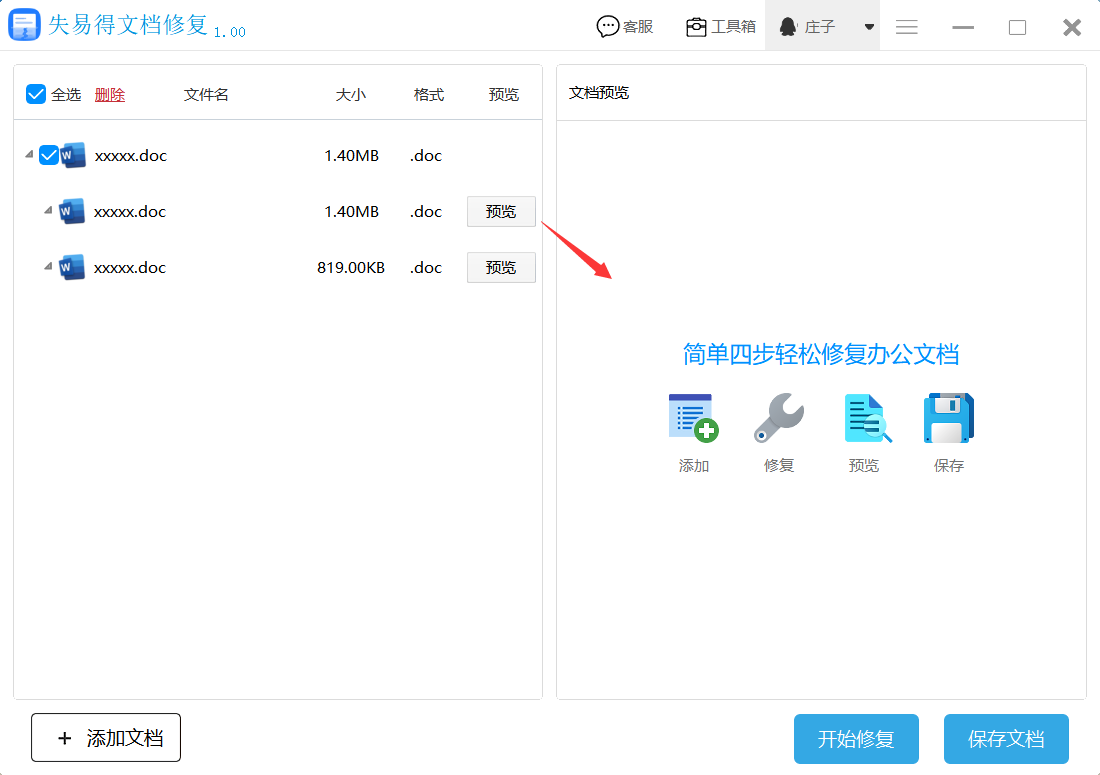
Task: Click the 删除 delete link
Action: click(x=109, y=93)
